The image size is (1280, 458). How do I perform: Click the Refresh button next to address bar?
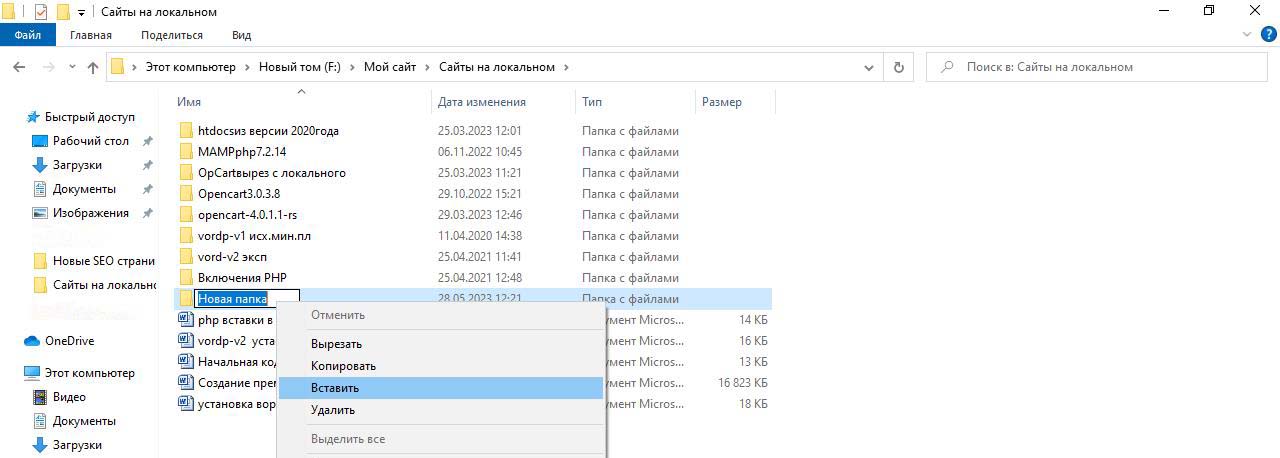click(898, 67)
